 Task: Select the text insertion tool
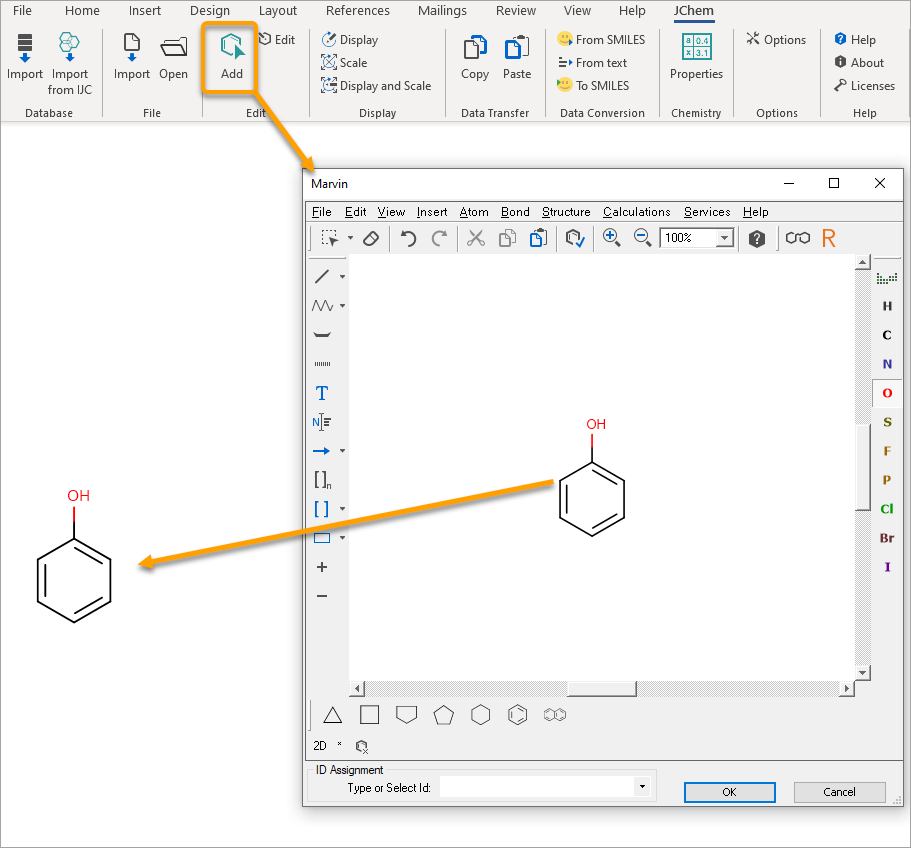click(321, 392)
